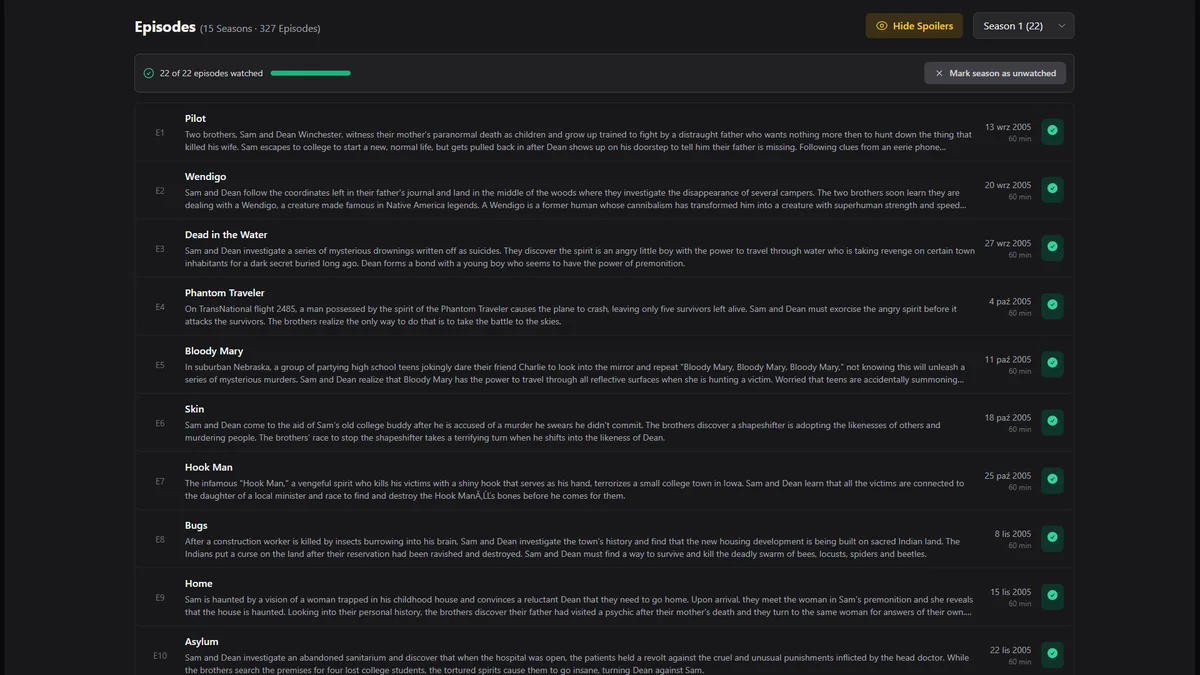Viewport: 1200px width, 675px height.
Task: Open the Season 1 (22) dropdown
Action: pyautogui.click(x=1022, y=26)
